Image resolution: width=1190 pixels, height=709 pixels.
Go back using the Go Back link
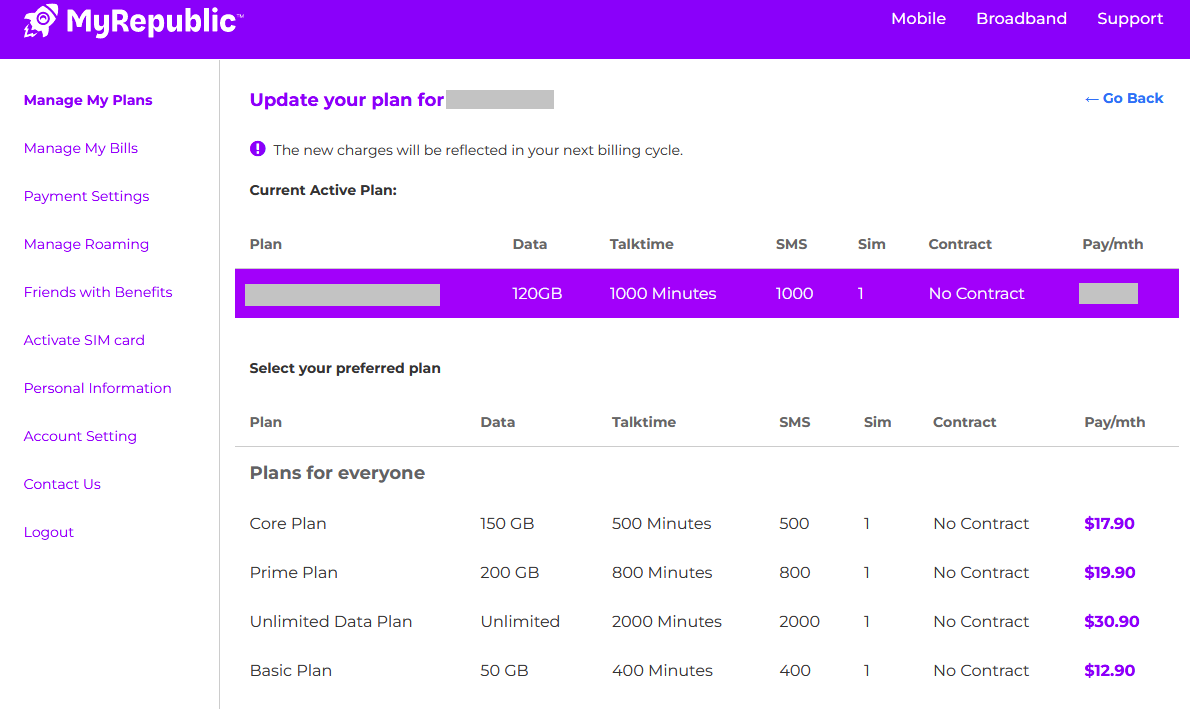1124,98
